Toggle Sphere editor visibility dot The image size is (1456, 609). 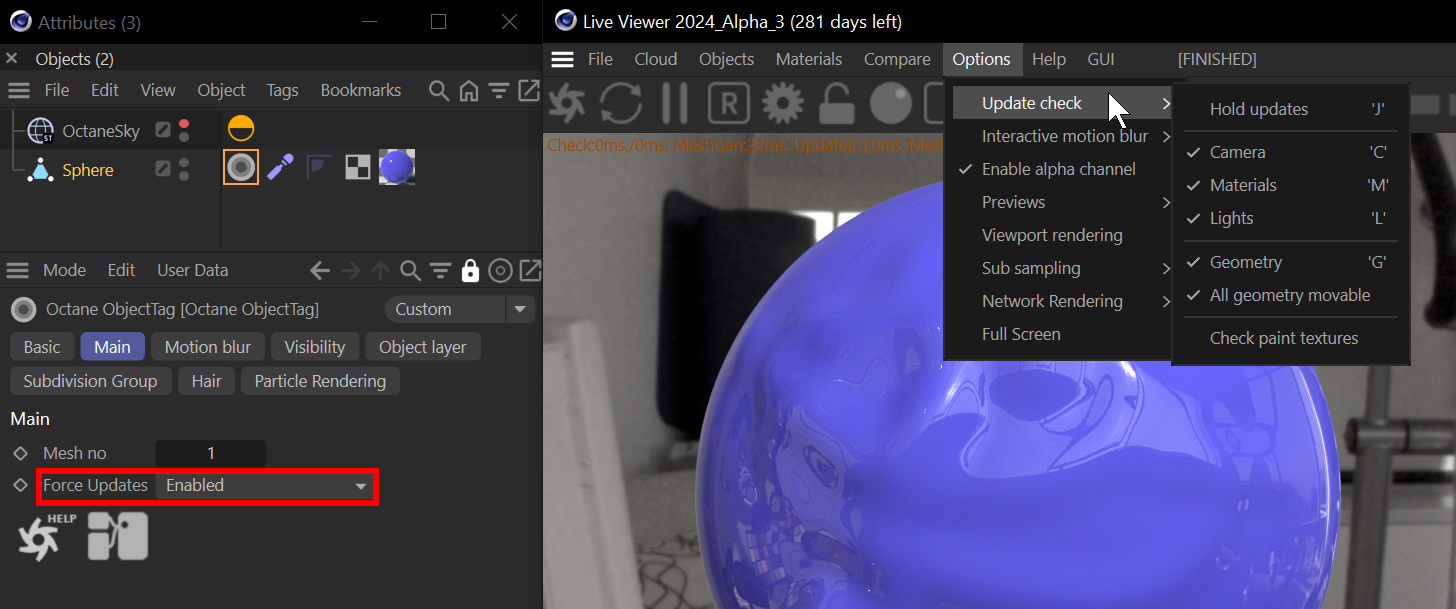pos(184,163)
